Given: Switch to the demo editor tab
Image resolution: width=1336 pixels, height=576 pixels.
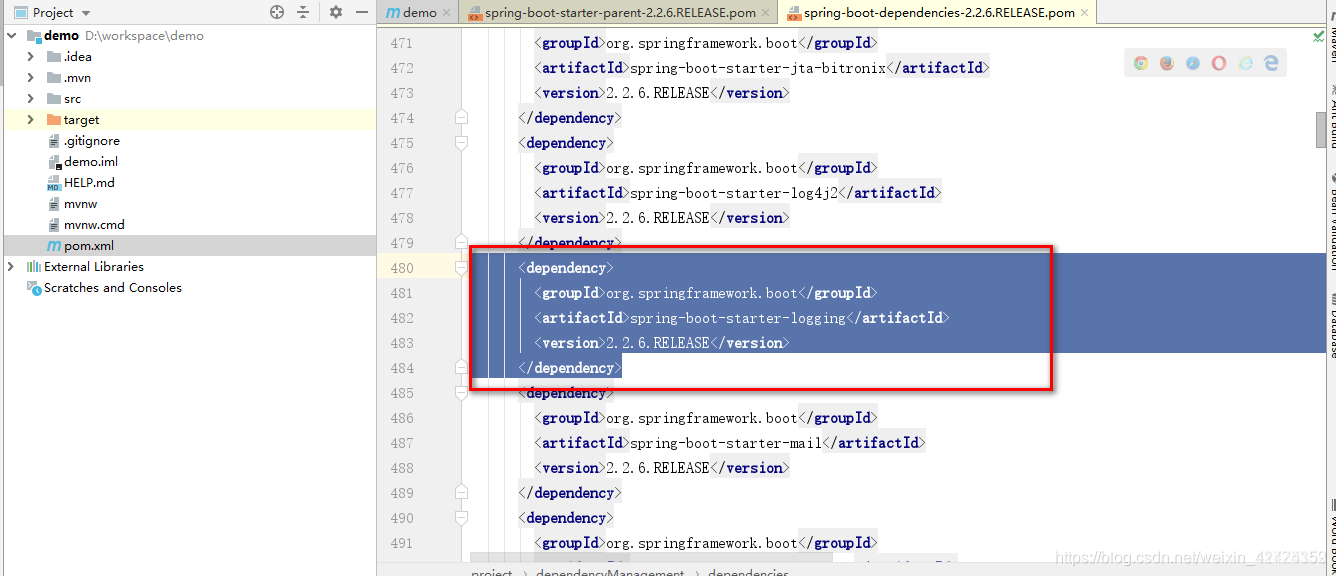Looking at the screenshot, I should (x=420, y=13).
